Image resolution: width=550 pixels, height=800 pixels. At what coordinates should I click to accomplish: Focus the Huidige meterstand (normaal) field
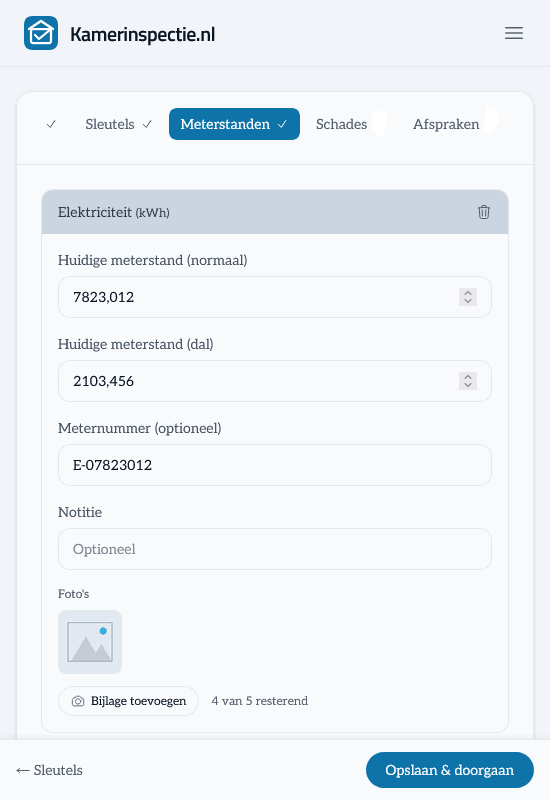[x=275, y=297]
